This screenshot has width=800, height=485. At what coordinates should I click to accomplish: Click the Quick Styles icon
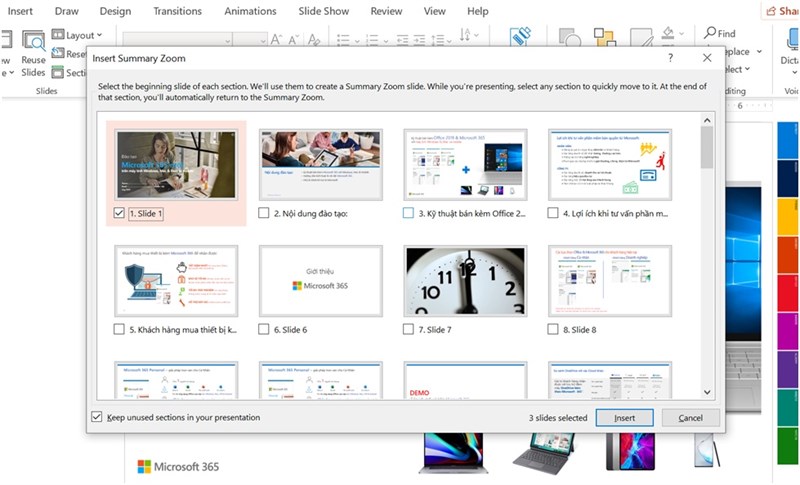tap(641, 38)
